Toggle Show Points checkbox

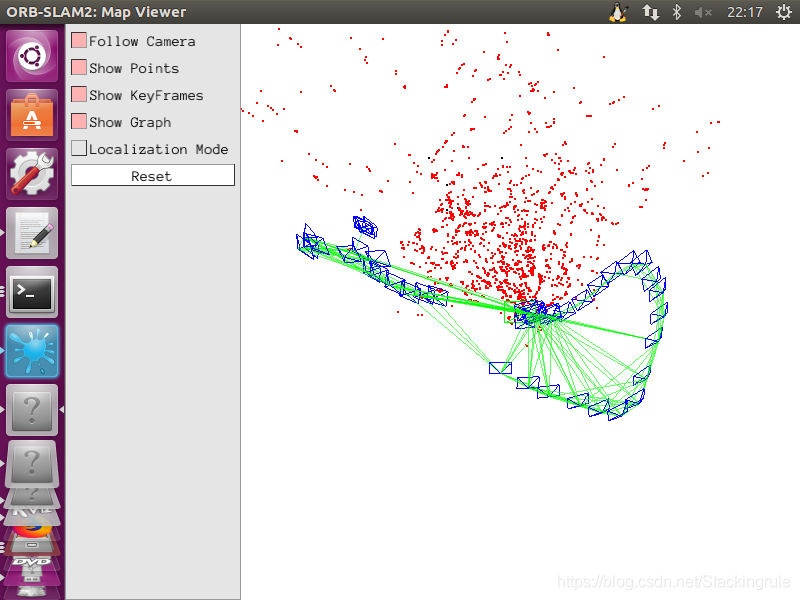click(79, 67)
